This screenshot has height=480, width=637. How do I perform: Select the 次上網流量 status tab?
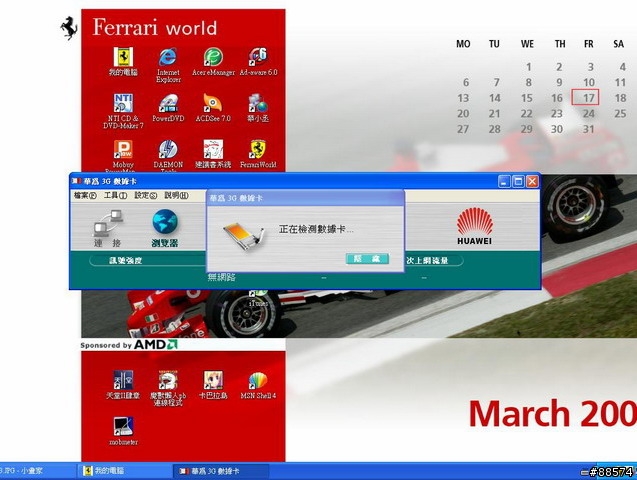click(427, 261)
